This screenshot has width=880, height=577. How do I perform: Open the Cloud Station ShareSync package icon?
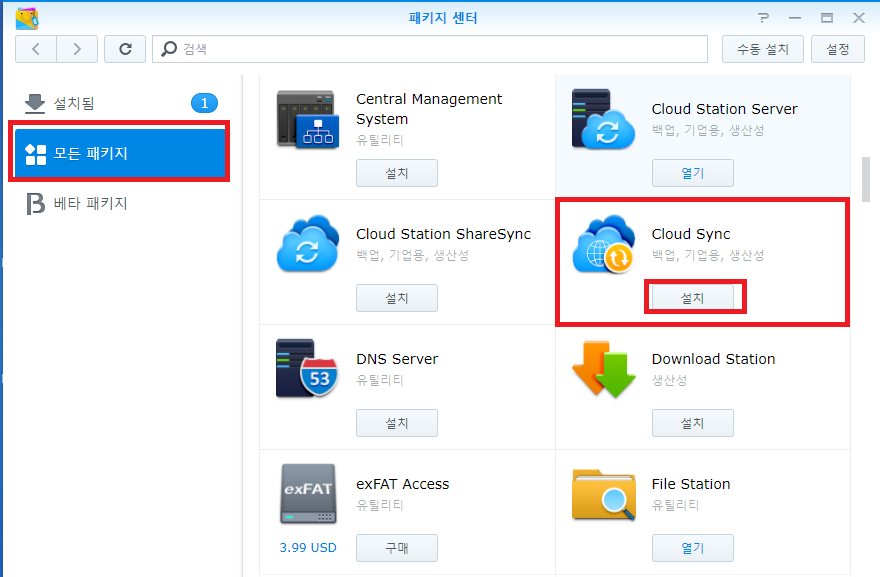[308, 244]
